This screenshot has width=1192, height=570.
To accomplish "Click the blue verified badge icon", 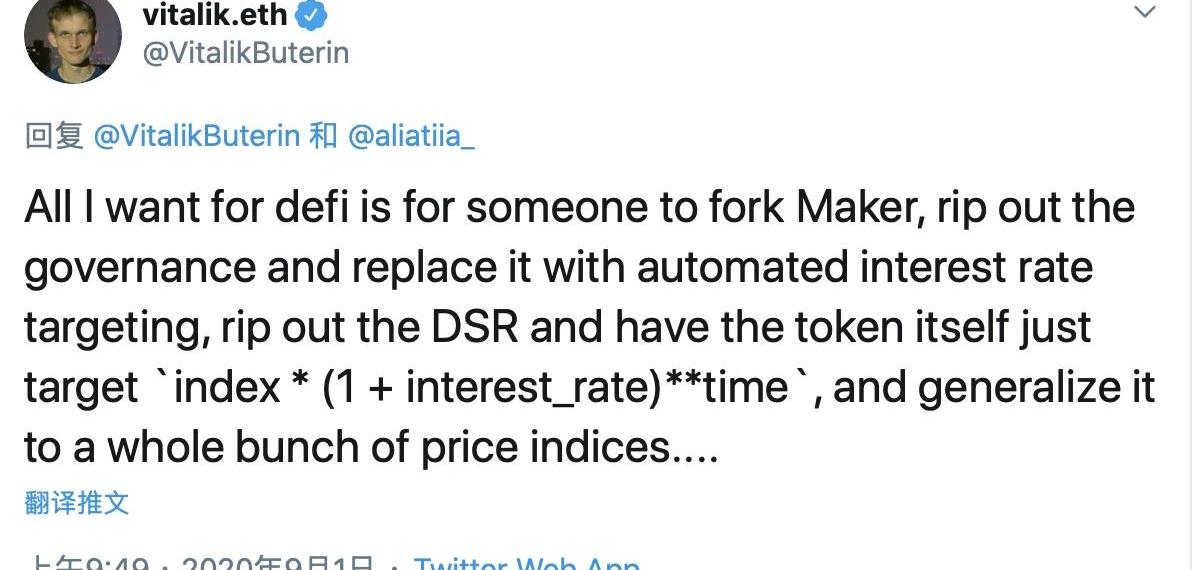I will [312, 16].
